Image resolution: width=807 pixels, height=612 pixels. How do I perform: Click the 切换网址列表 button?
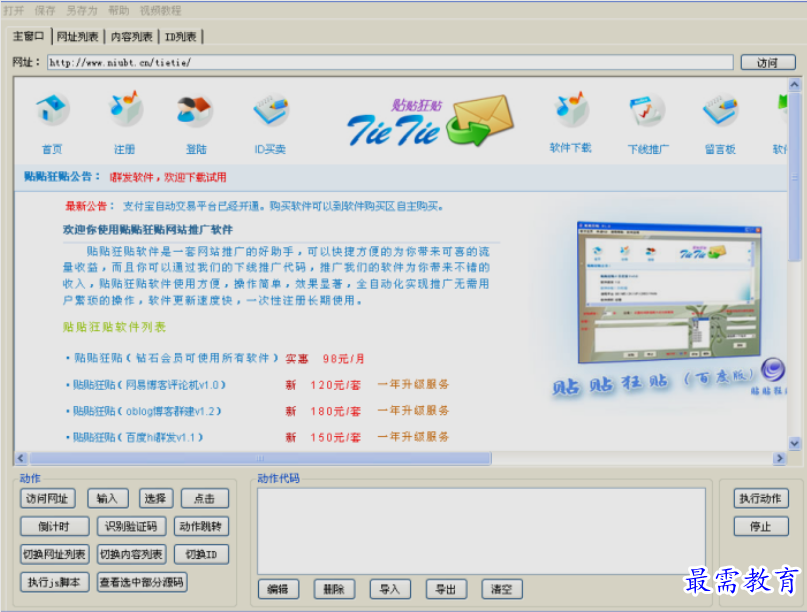[x=54, y=554]
